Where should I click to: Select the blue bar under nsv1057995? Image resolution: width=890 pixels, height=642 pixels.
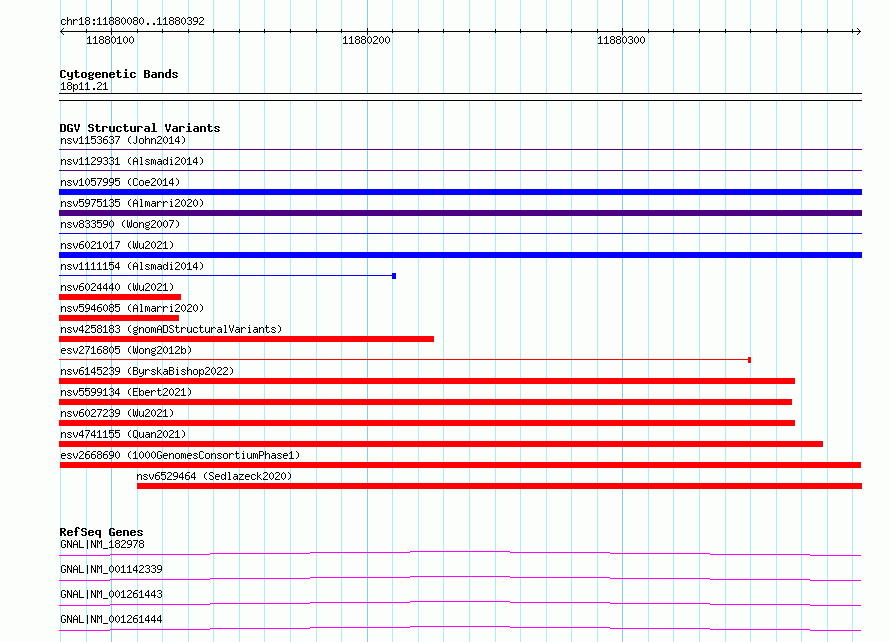click(x=460, y=192)
